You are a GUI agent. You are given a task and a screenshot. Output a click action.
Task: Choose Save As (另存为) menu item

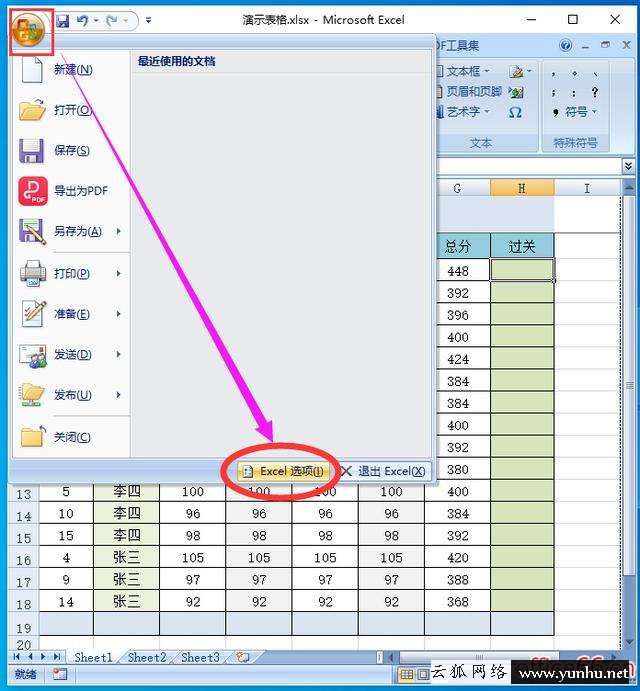pos(73,232)
